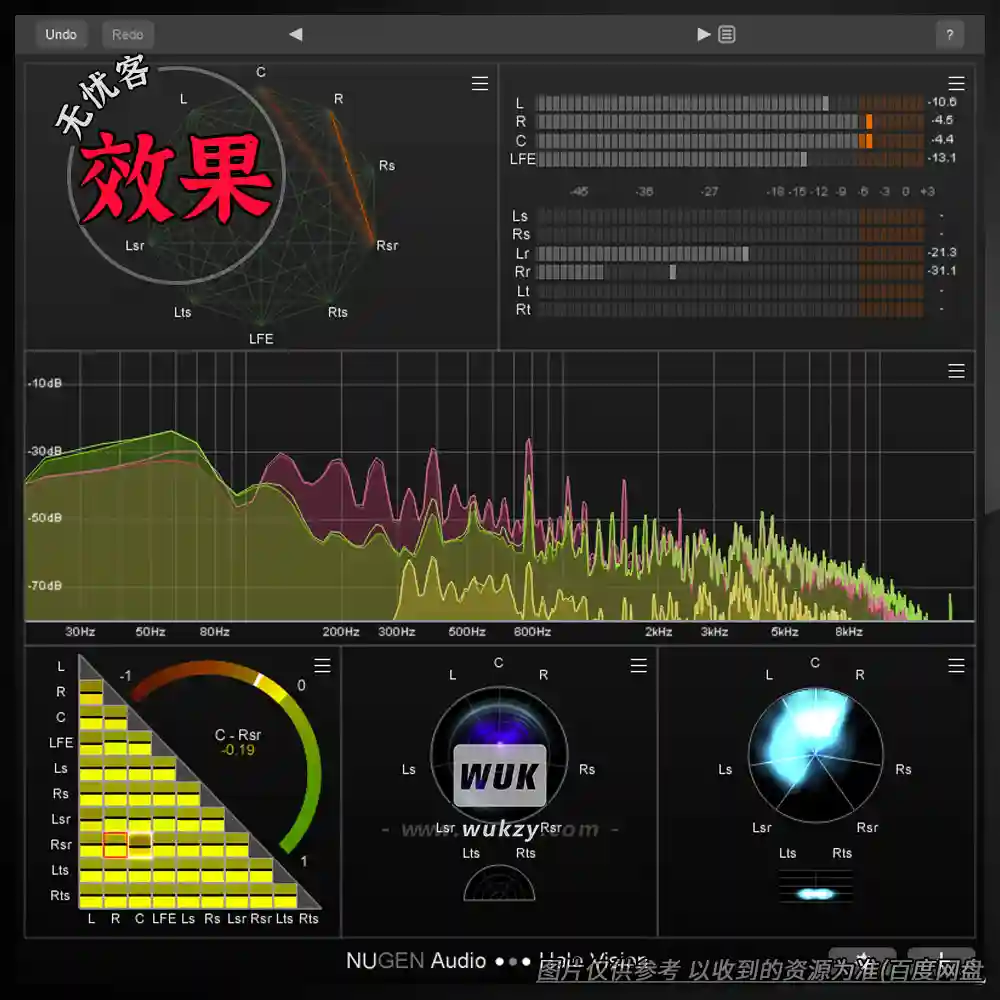Open the preset list icon in the toolbar

tap(727, 33)
